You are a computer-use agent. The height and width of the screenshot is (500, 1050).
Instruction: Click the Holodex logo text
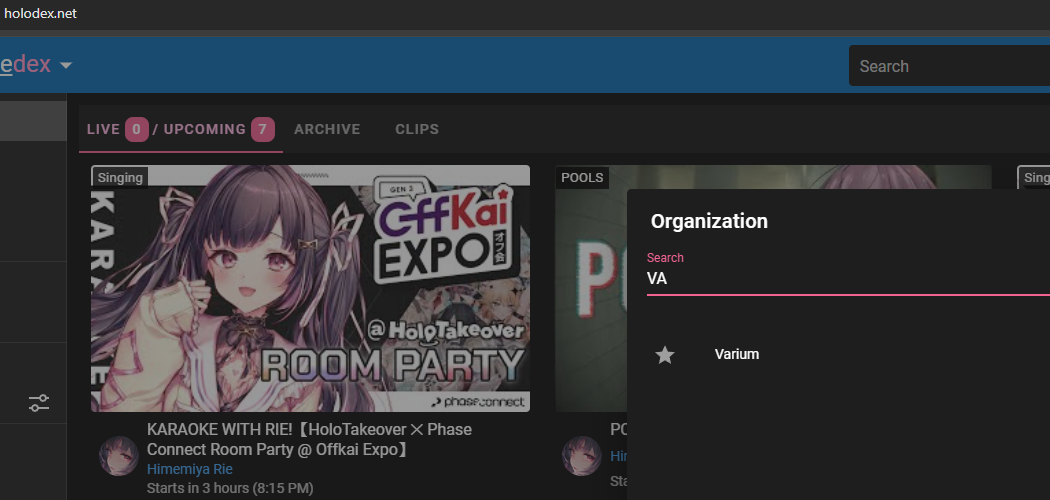tap(25, 65)
